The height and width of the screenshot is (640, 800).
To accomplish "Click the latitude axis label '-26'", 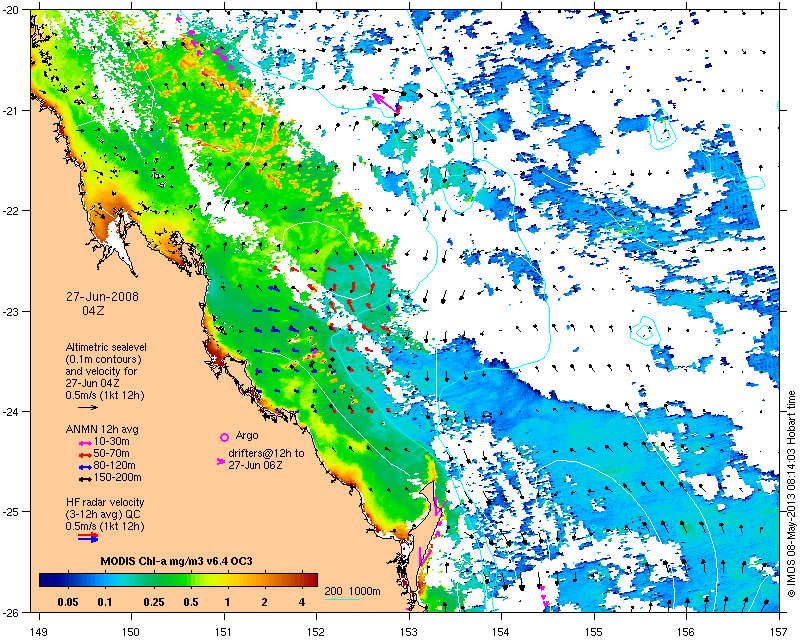I will click(10, 612).
